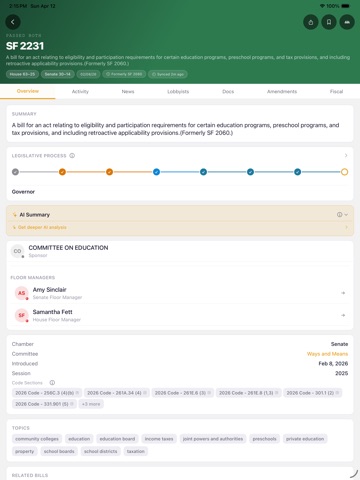
Task: Open Amy Sinclair arrow
Action: [343, 293]
